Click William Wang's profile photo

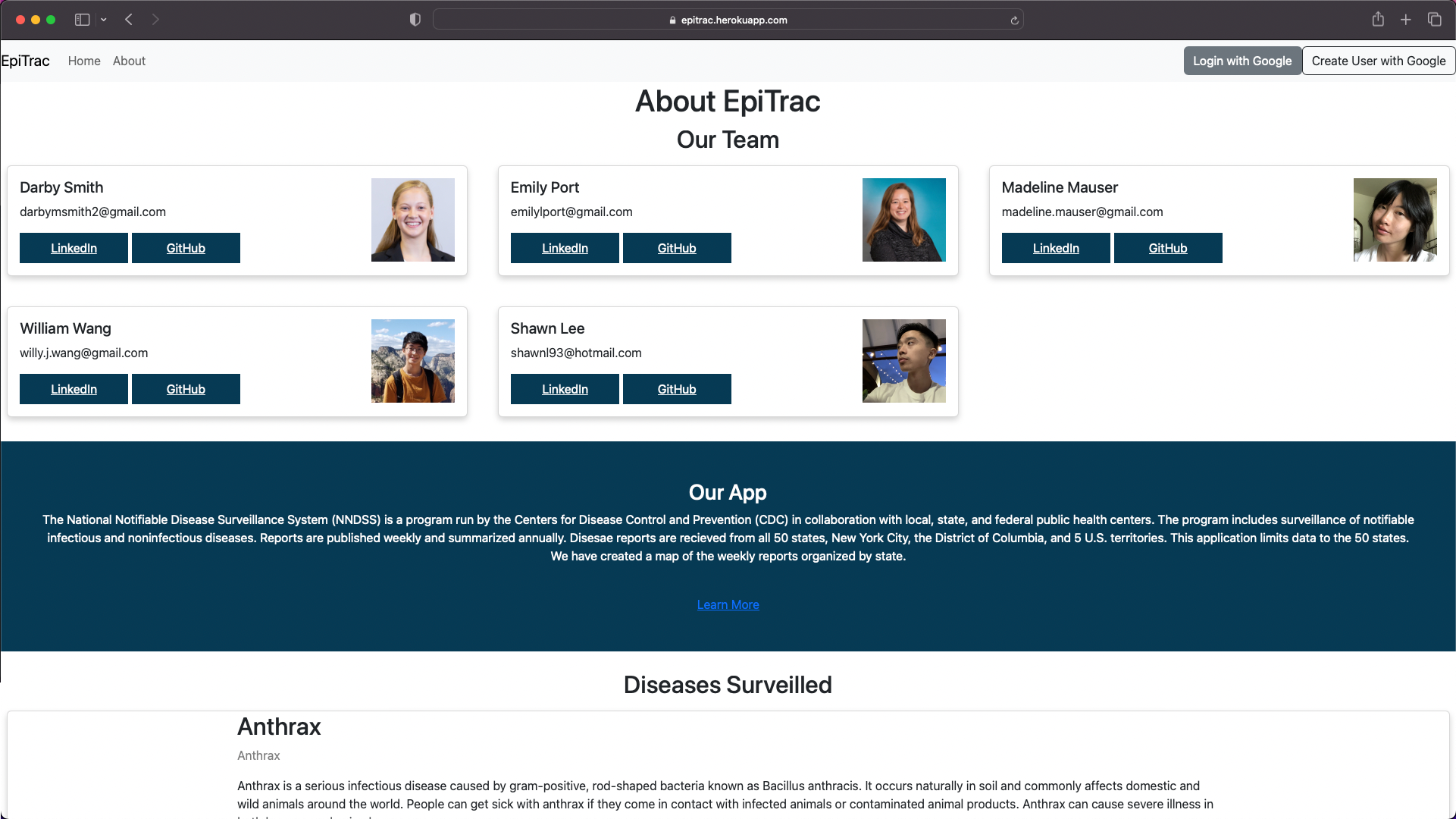[413, 361]
